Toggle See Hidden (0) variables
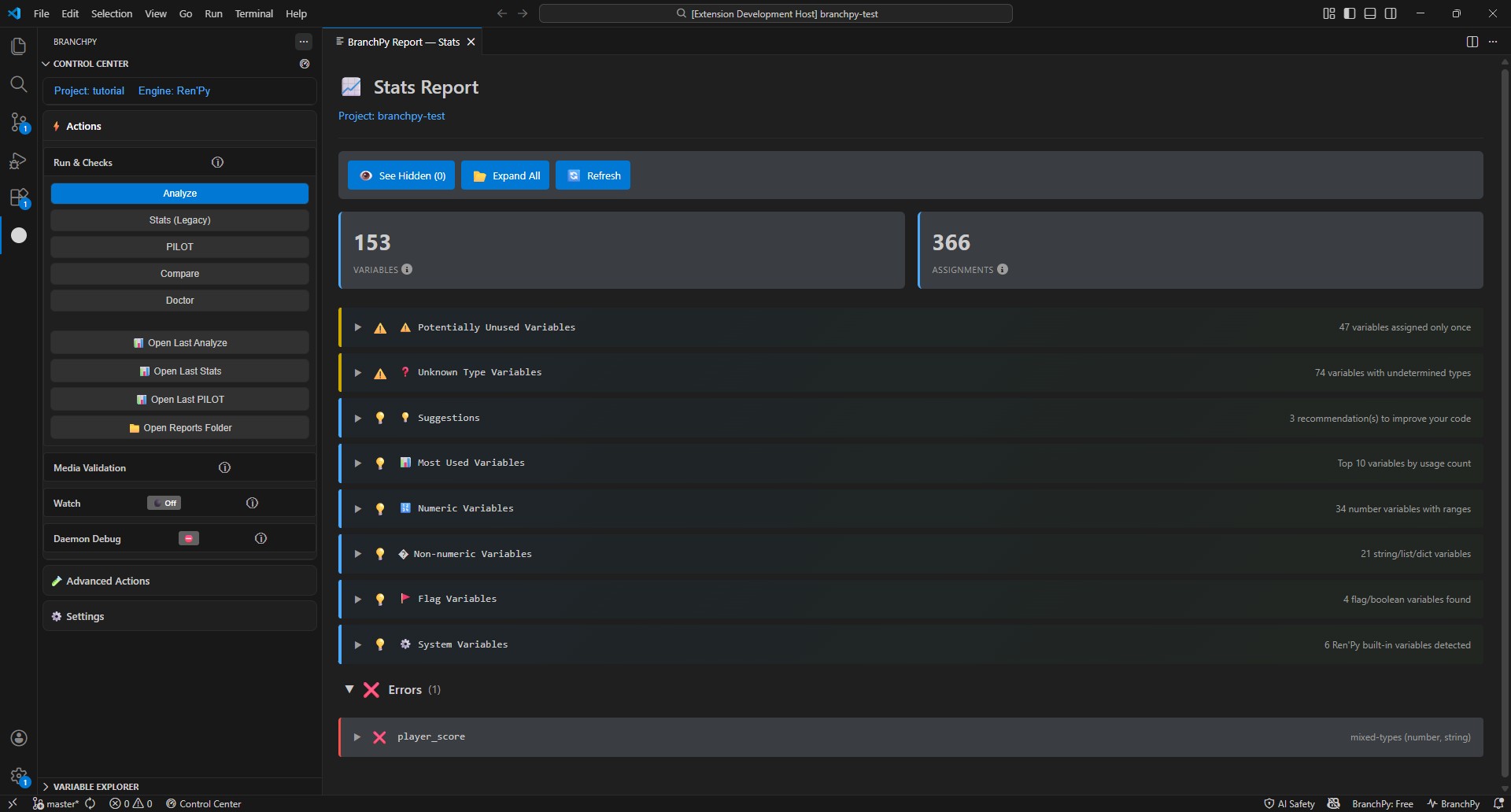Viewport: 1511px width, 812px height. 401,175
